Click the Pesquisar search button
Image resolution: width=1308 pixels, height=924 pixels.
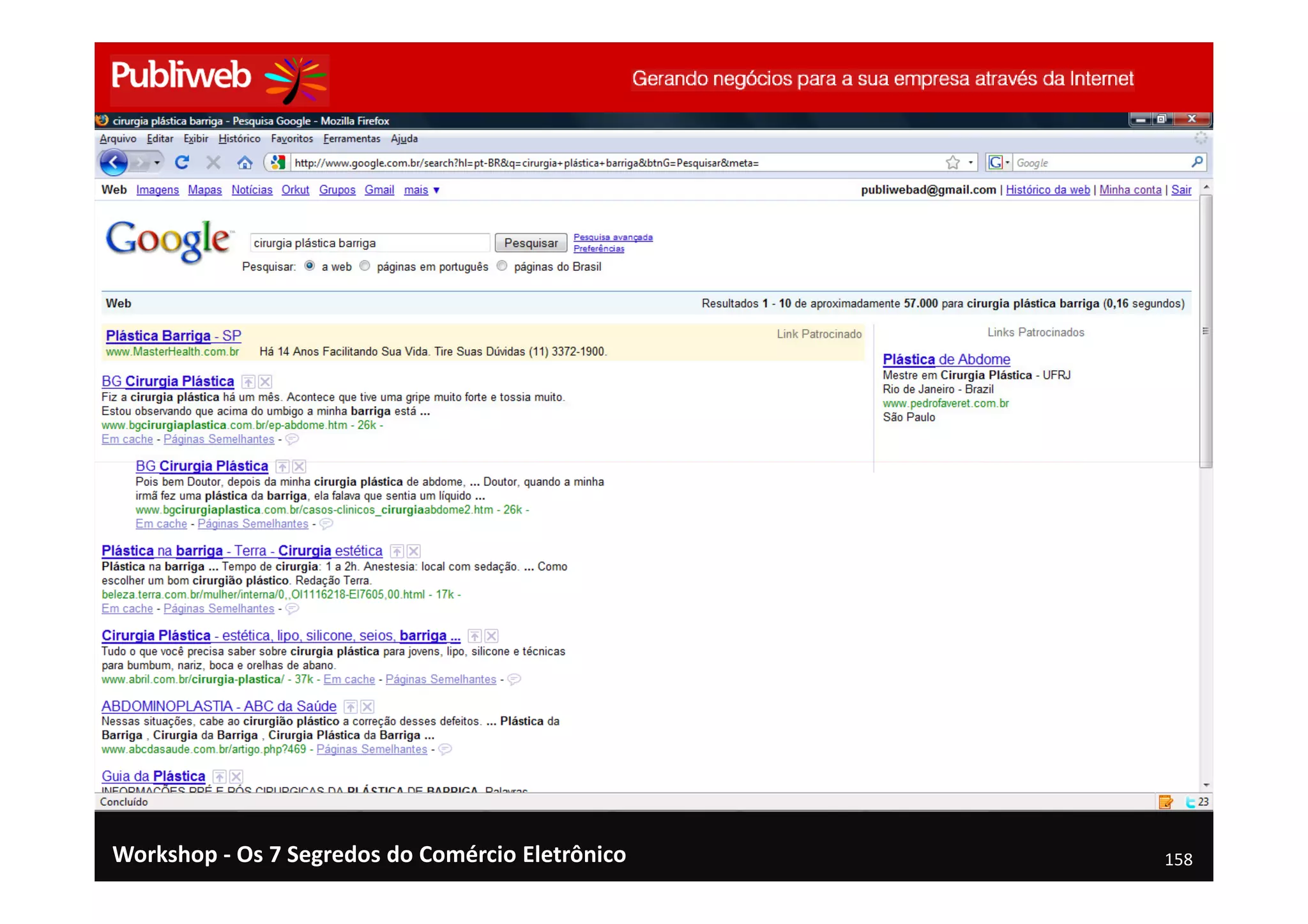[x=531, y=243]
